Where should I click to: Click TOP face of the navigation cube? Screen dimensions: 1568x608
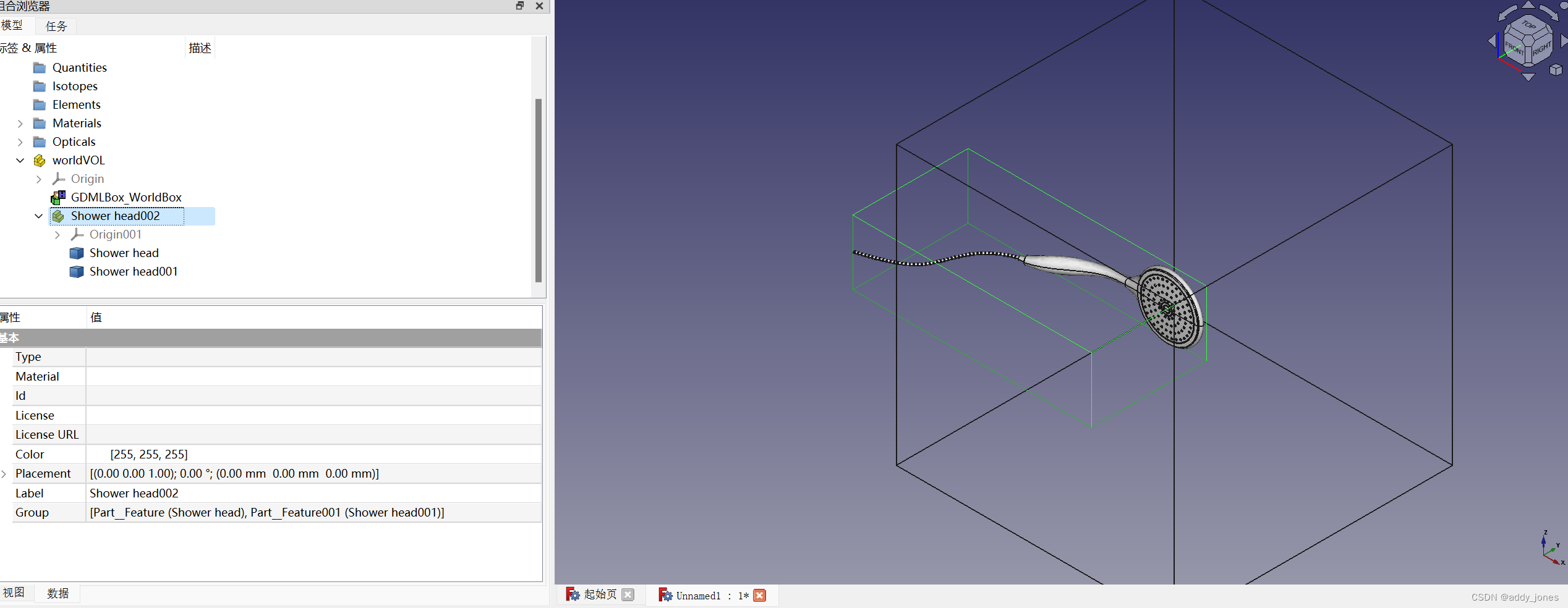point(1528,26)
